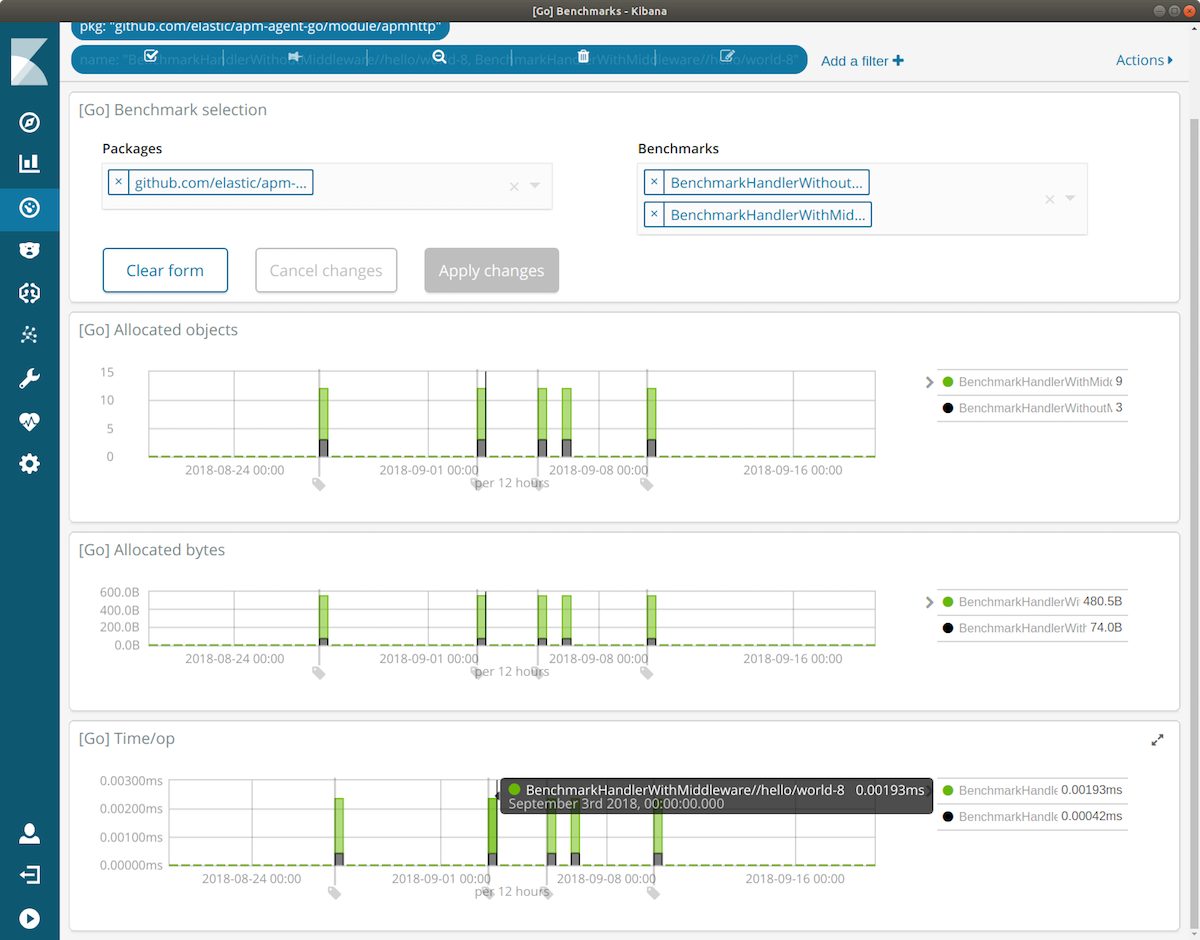Open Monitoring heartbeat icon
Viewport: 1200px width, 940px height.
tap(29, 421)
